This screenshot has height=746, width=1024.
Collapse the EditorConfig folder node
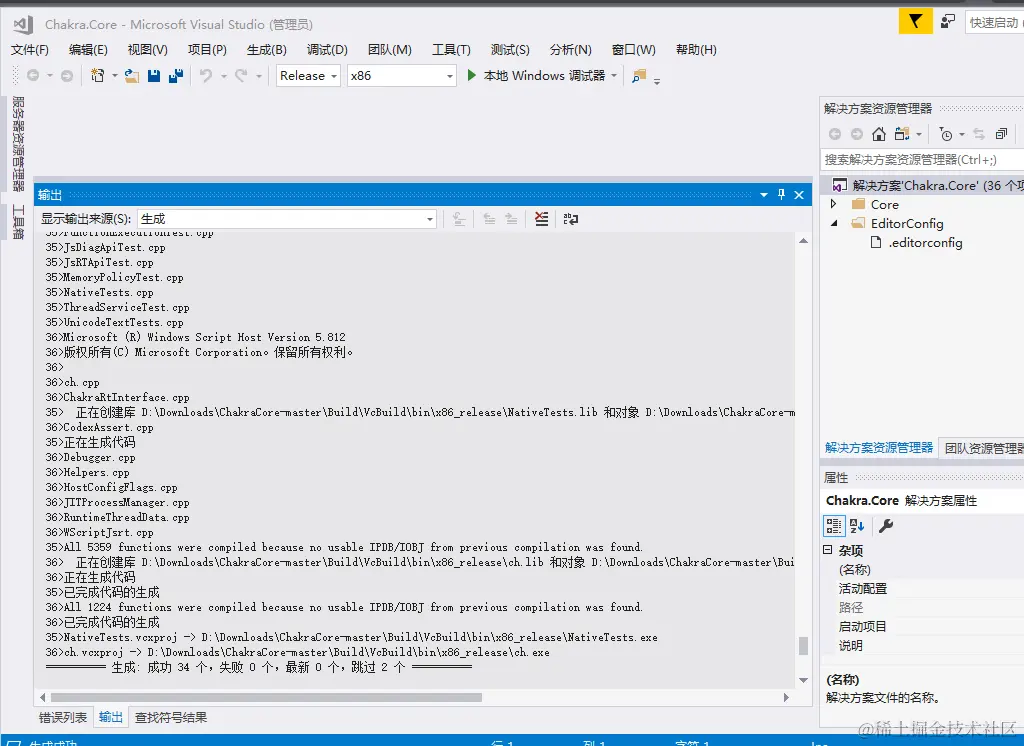(834, 223)
